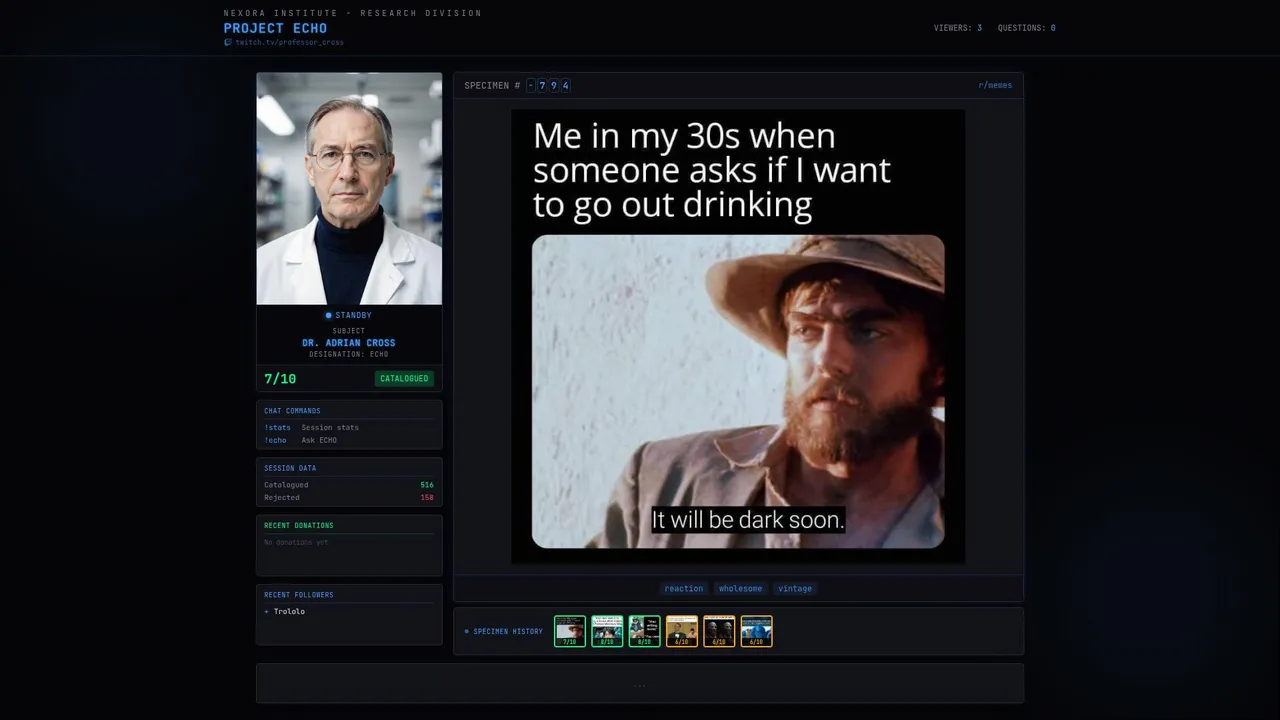Click the 7/10 rating score
Image resolution: width=1280 pixels, height=720 pixels.
(x=280, y=379)
